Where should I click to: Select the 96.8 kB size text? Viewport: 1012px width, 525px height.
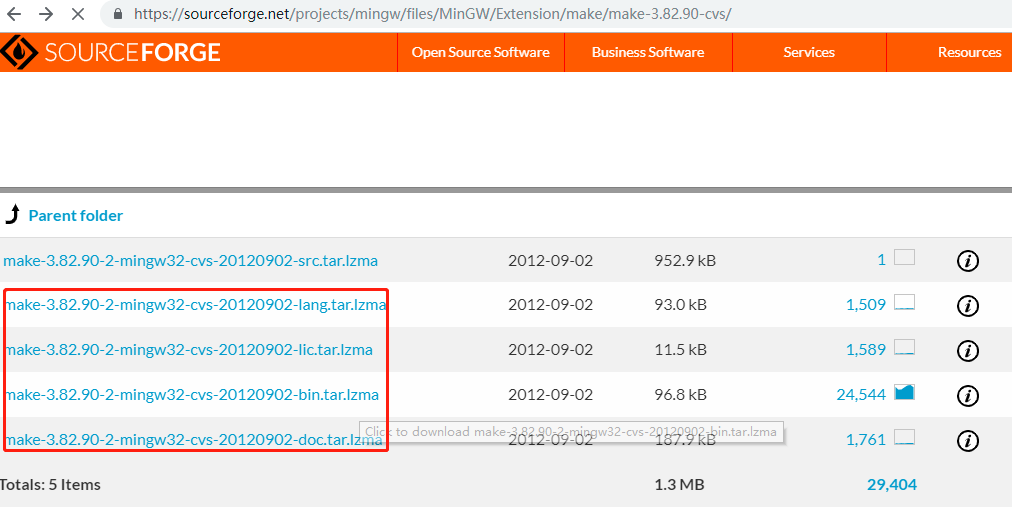[x=680, y=395]
